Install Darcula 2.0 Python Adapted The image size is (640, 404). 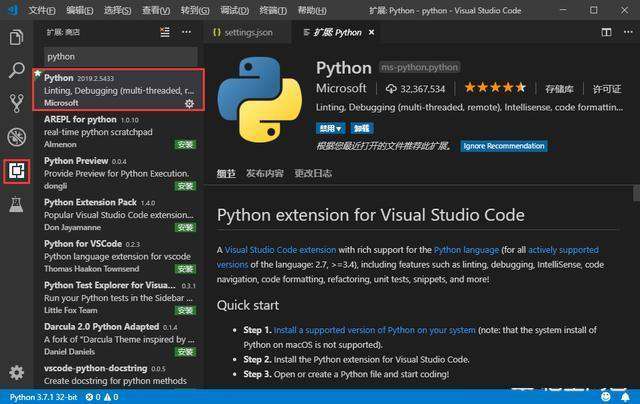[185, 352]
